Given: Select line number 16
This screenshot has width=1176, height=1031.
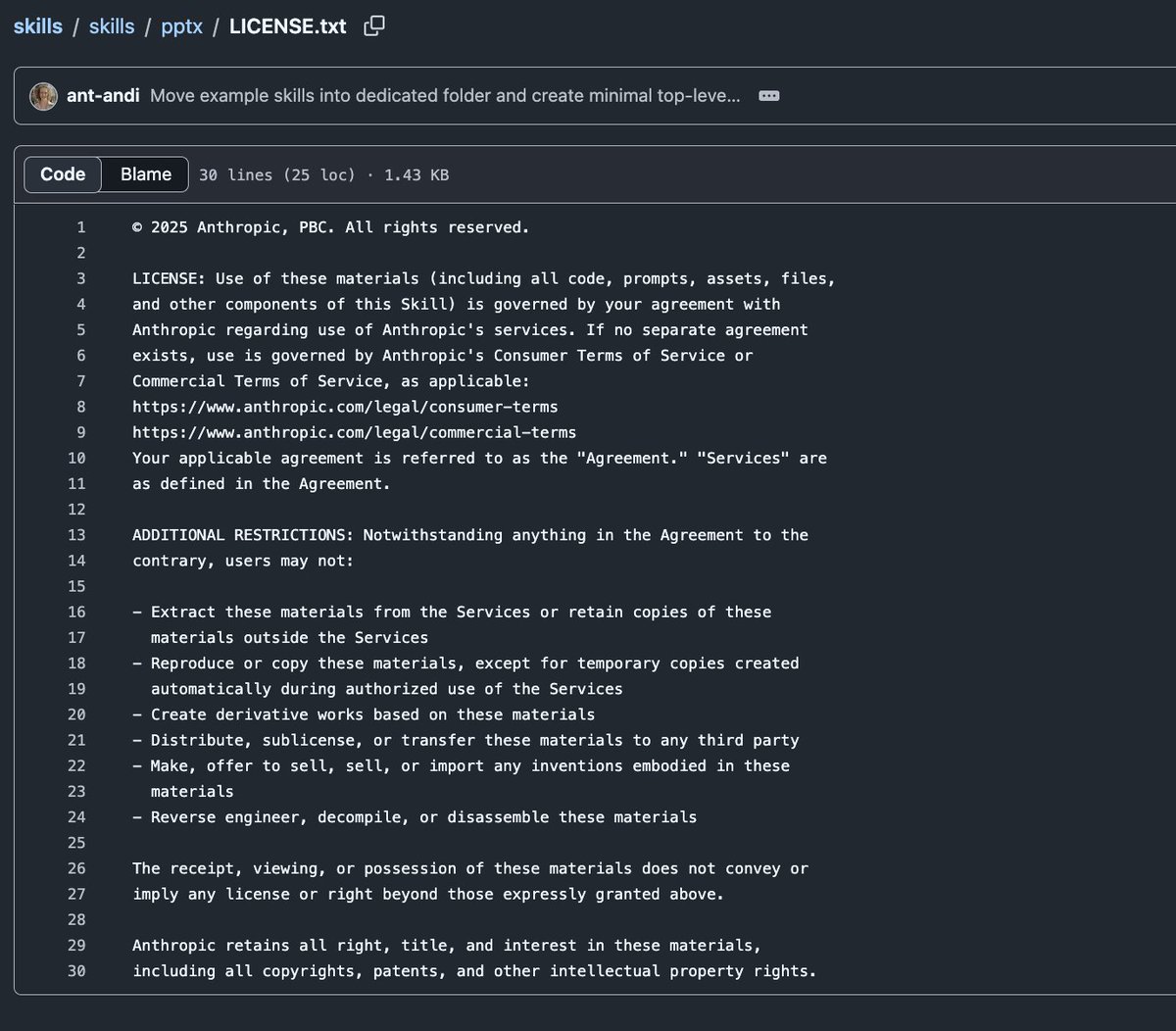Looking at the screenshot, I should (76, 612).
